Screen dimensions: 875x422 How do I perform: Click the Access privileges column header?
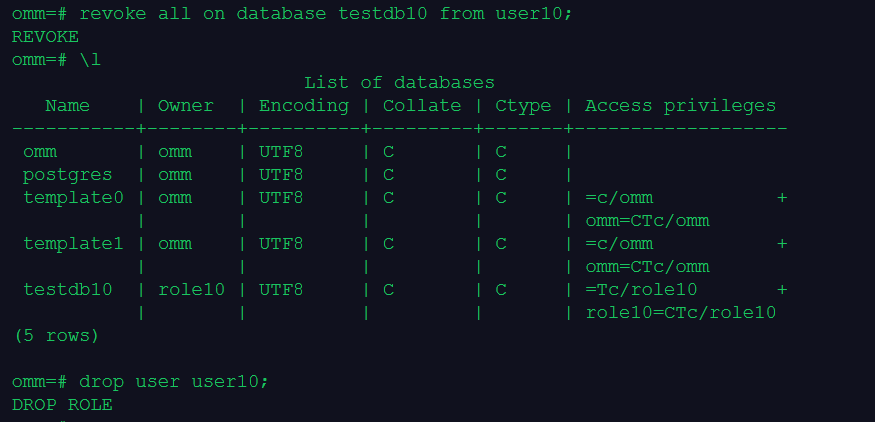pos(680,106)
